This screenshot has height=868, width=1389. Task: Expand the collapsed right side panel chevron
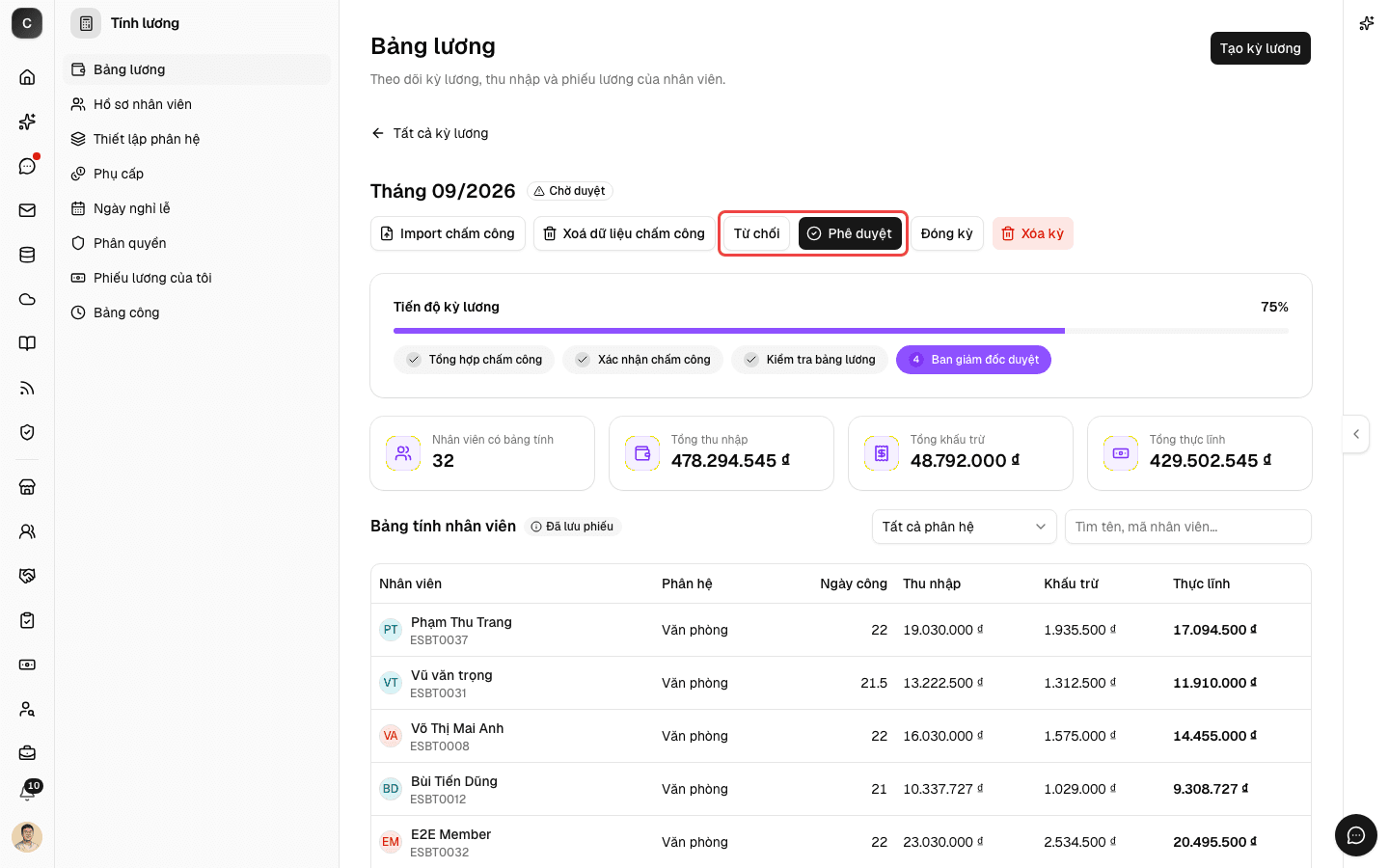coord(1356,434)
